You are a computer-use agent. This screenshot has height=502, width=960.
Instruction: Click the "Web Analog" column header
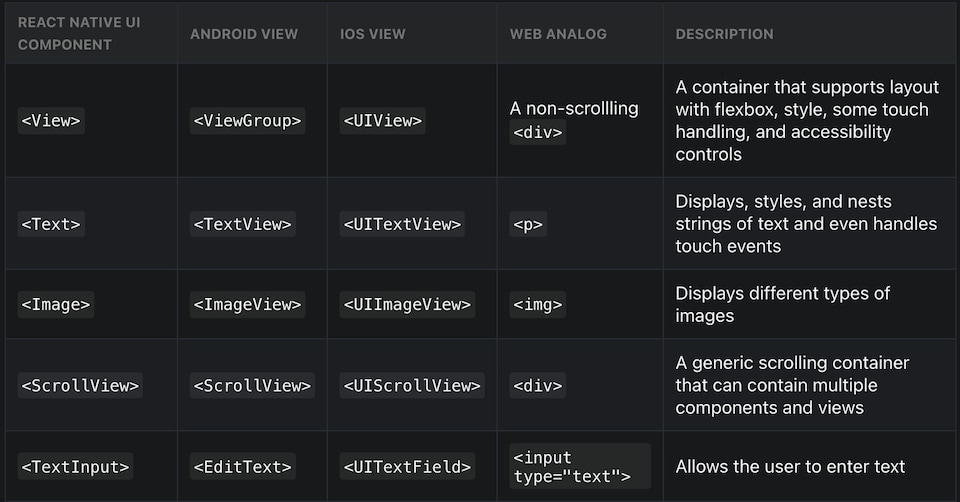coord(558,34)
